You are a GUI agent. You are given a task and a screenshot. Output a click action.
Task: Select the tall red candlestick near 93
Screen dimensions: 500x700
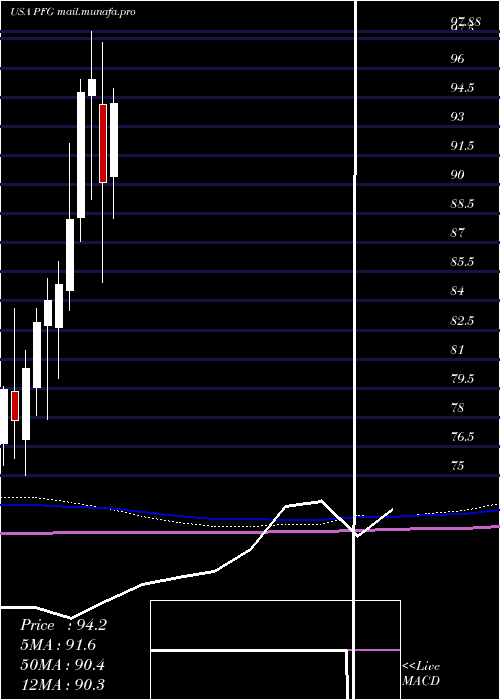pos(103,143)
